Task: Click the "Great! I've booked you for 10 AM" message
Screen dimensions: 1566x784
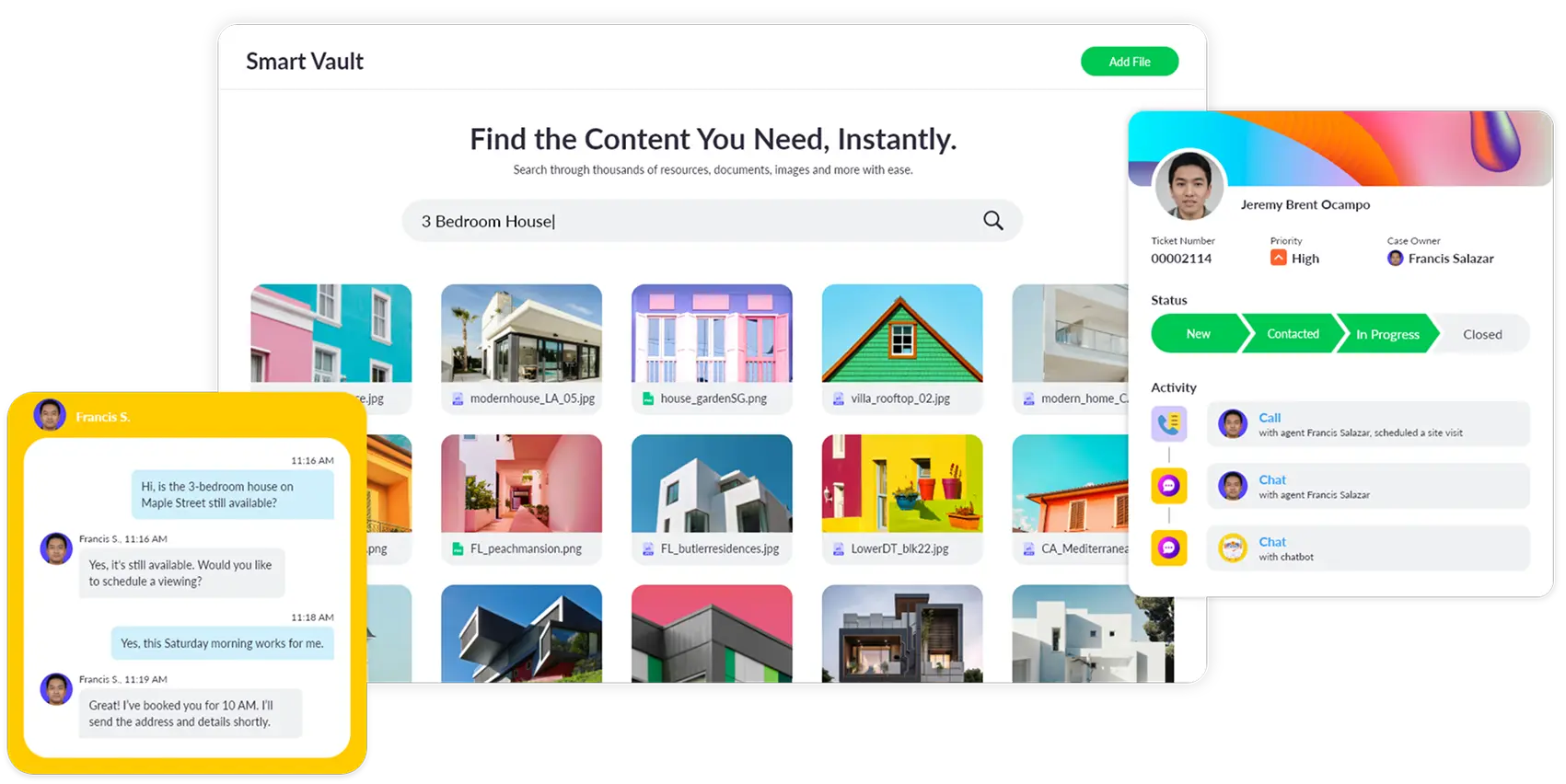Action: pyautogui.click(x=190, y=713)
